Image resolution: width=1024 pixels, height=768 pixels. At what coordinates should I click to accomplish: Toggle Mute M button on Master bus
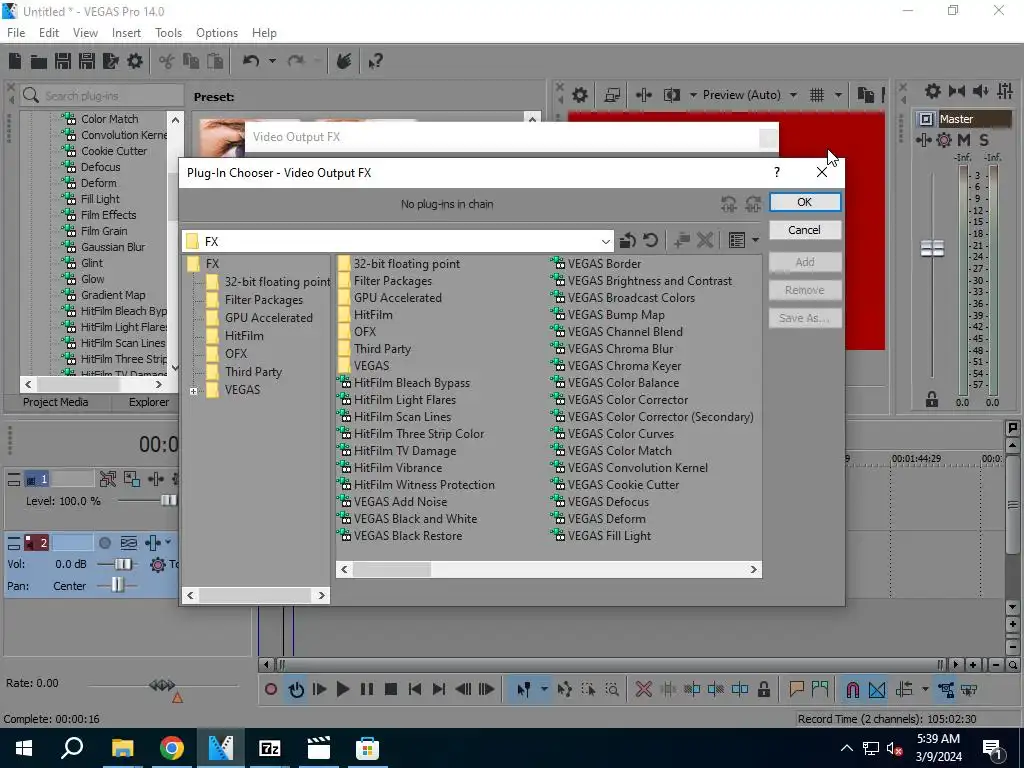tap(964, 140)
